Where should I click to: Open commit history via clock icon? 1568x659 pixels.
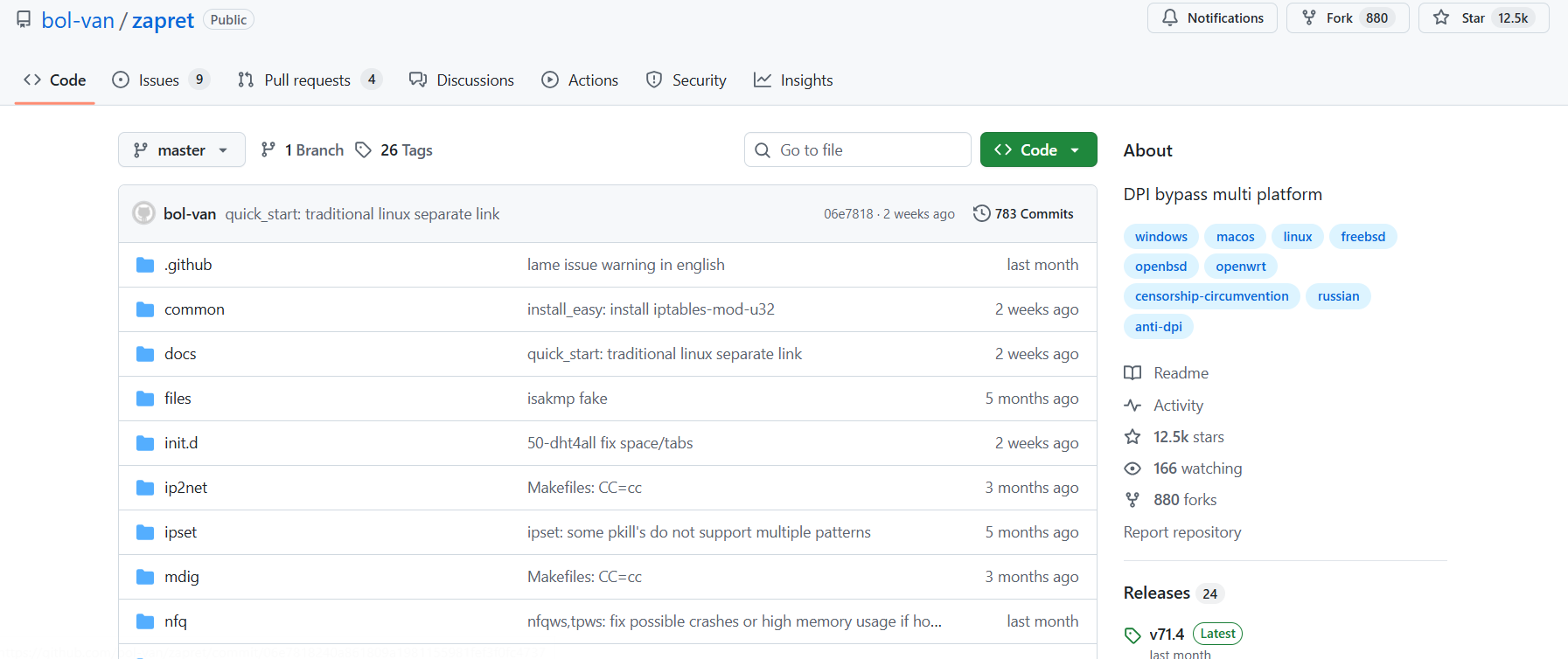tap(981, 213)
